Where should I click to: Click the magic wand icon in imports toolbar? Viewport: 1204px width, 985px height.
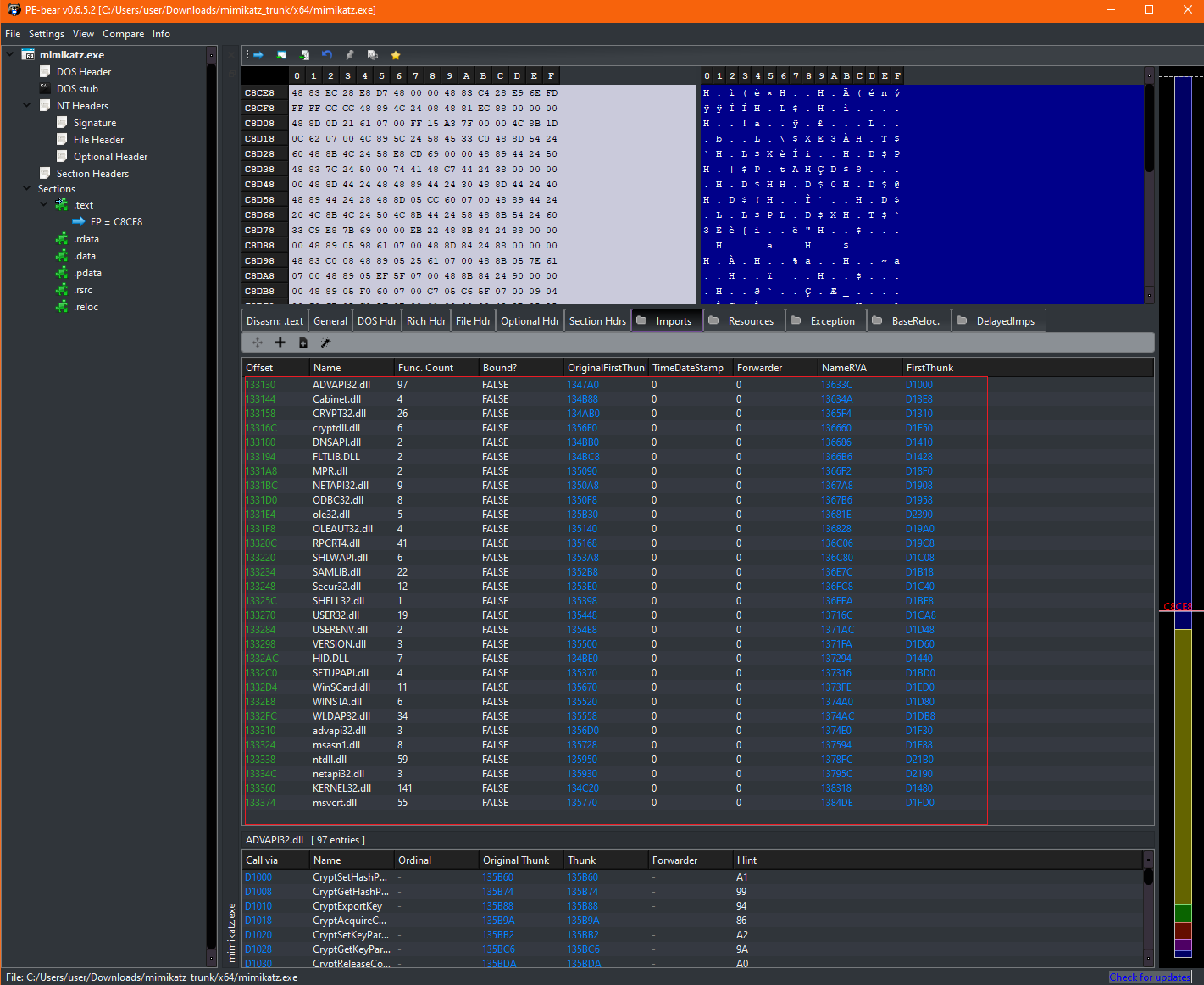[325, 342]
